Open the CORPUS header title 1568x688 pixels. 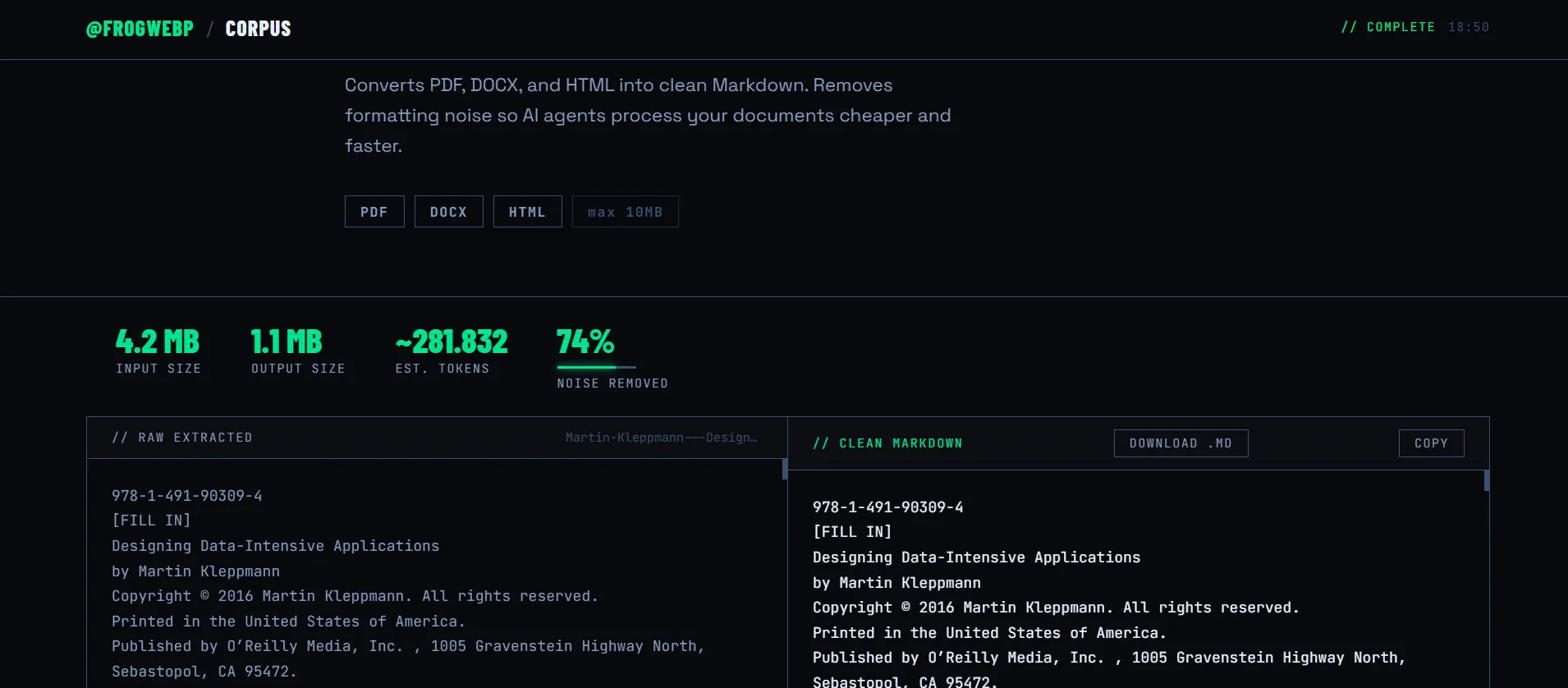tap(258, 29)
